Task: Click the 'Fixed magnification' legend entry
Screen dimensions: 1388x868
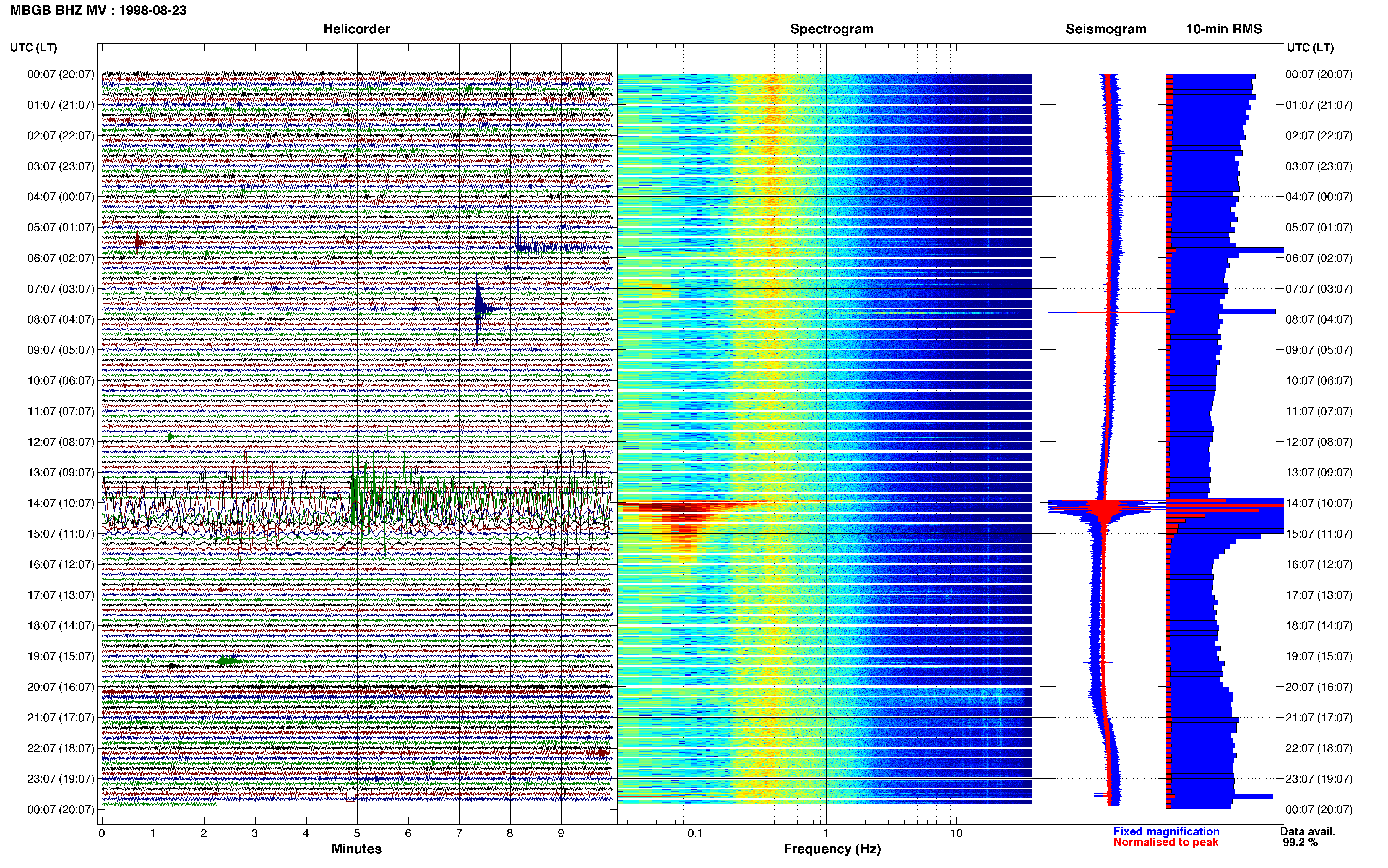Action: tap(1166, 831)
